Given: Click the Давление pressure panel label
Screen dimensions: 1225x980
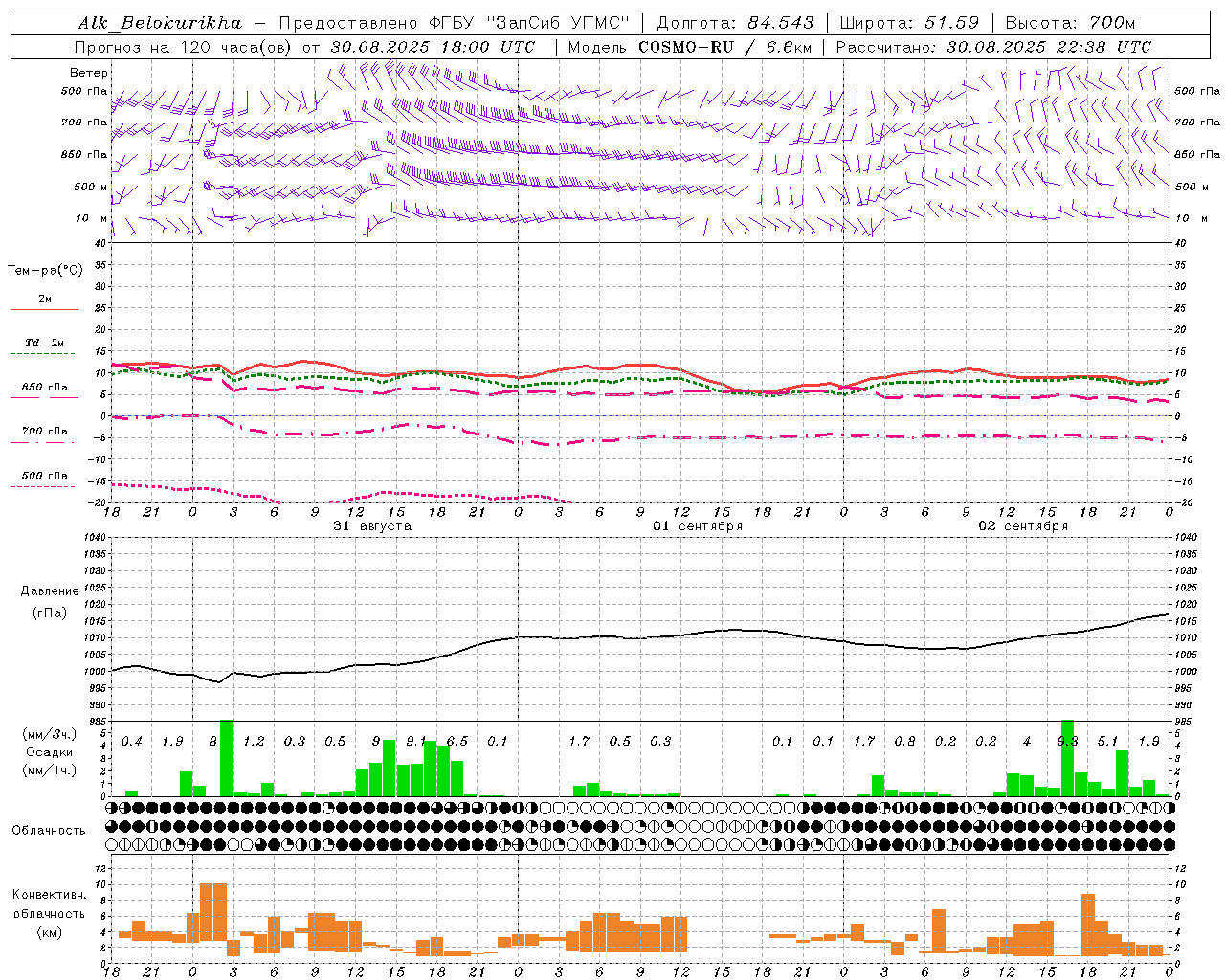Looking at the screenshot, I should click(x=50, y=591).
